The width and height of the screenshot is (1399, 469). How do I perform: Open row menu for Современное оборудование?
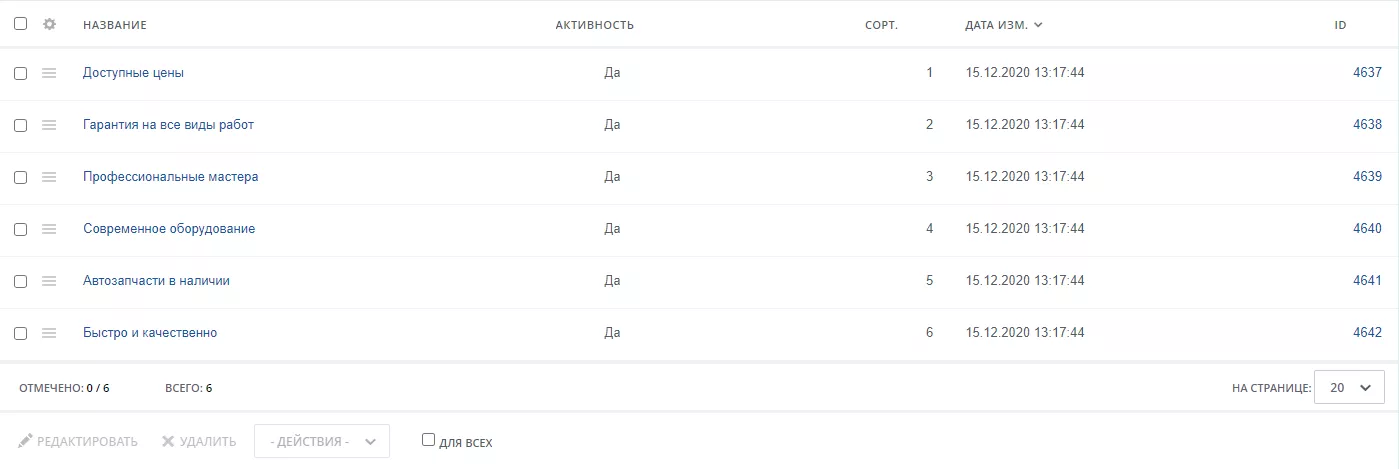tap(49, 229)
